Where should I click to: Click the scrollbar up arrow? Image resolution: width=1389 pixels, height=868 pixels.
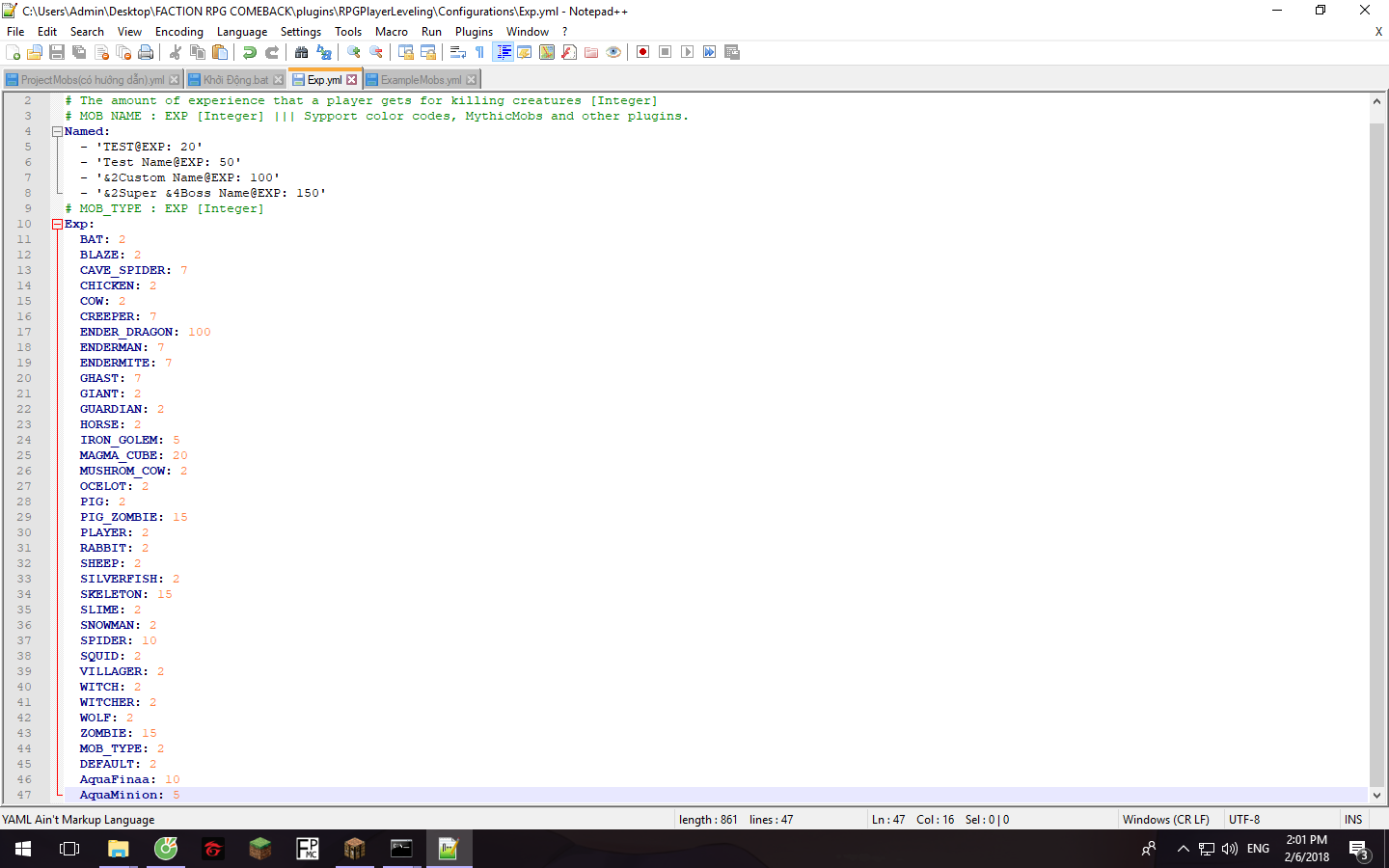click(1376, 101)
